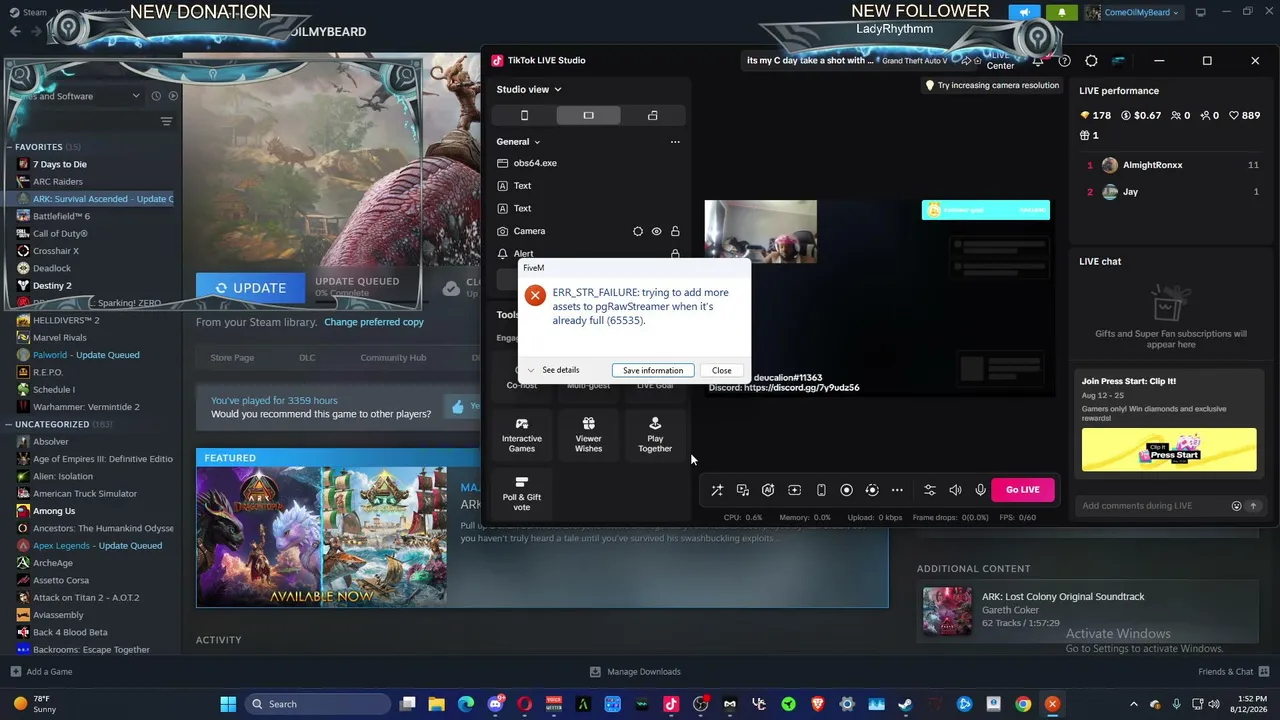Toggle the lock on the Camera source

click(675, 231)
